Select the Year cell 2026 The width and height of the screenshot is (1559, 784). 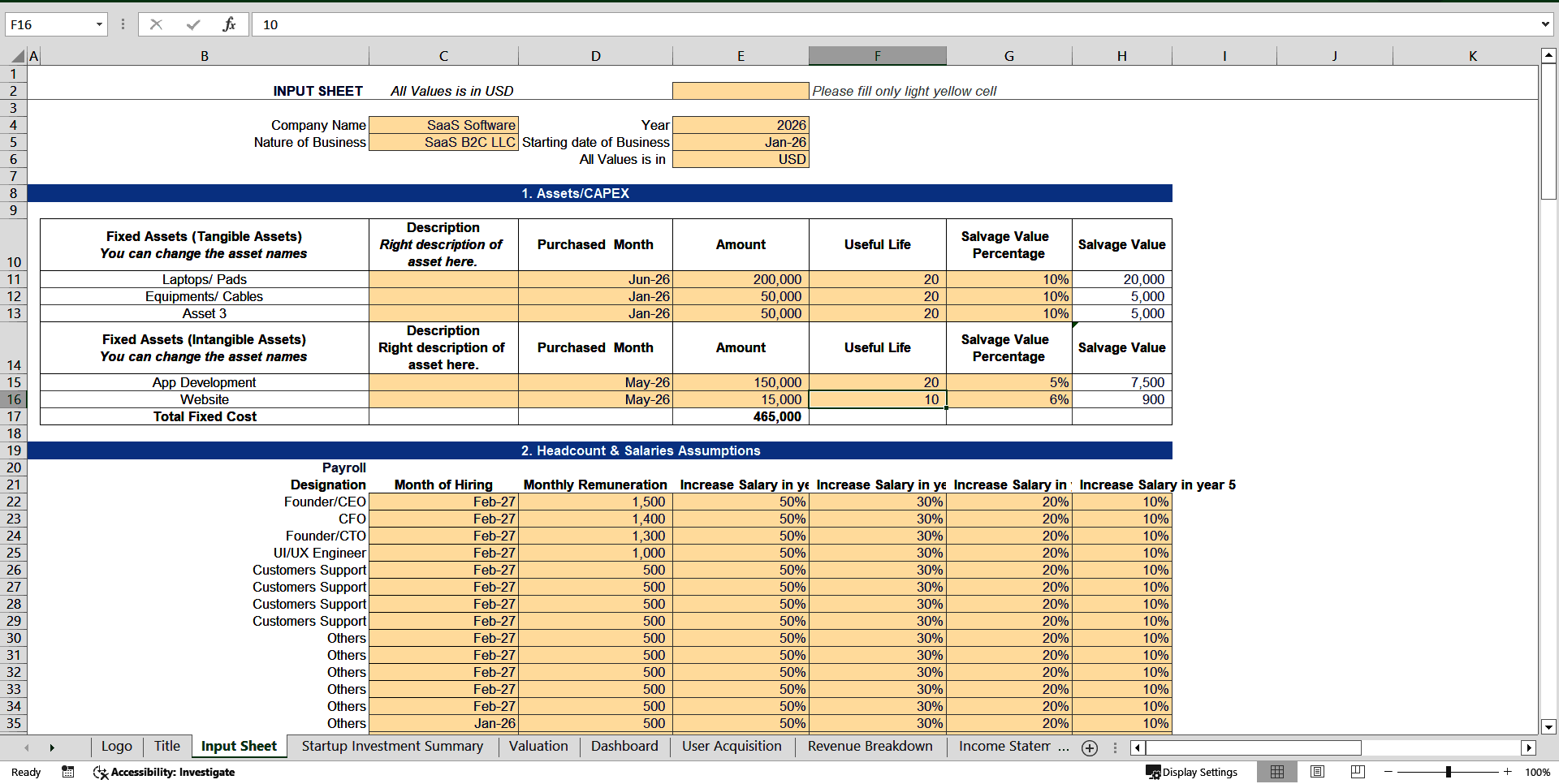[741, 125]
